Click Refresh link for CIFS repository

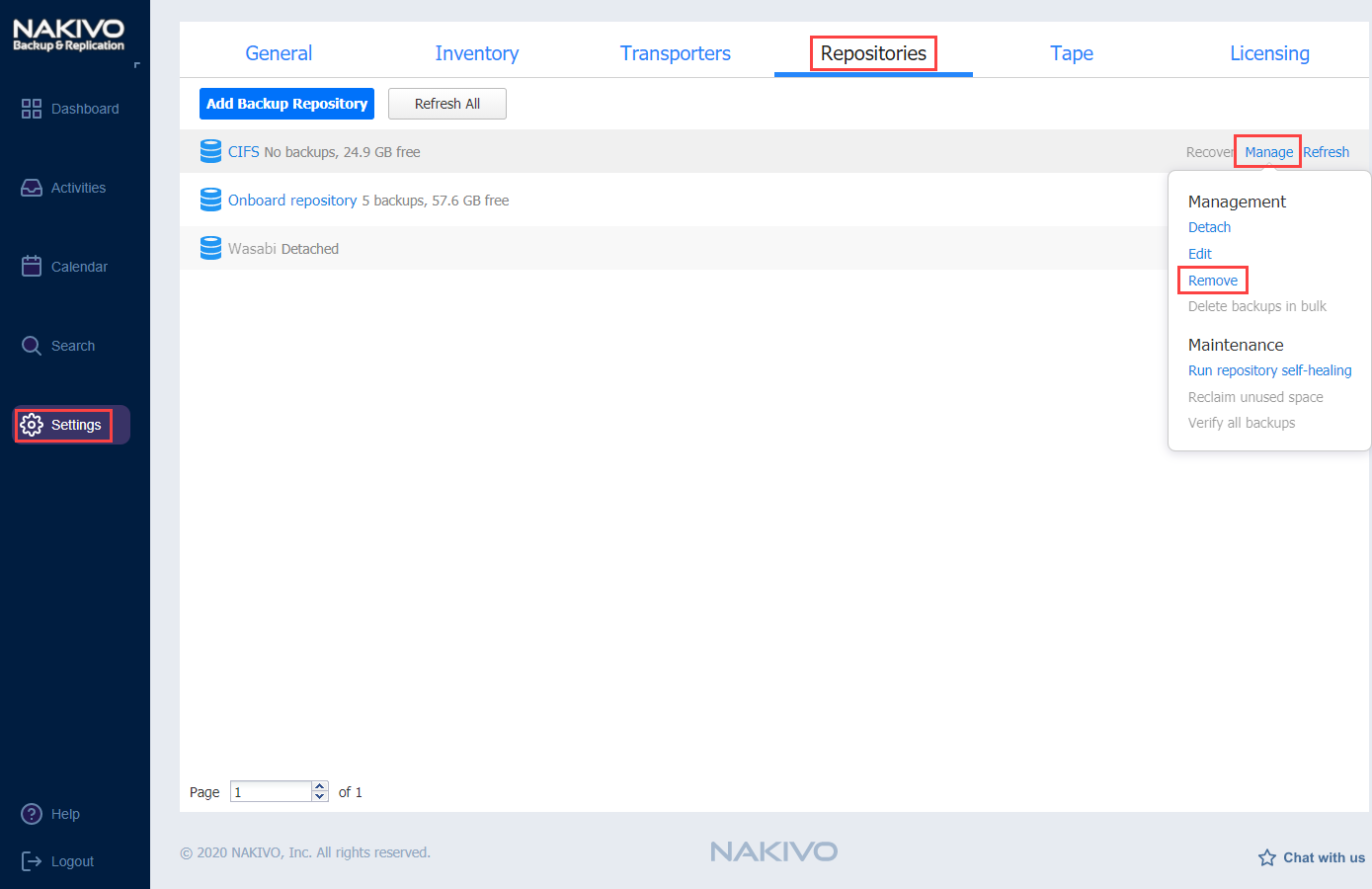[1326, 152]
